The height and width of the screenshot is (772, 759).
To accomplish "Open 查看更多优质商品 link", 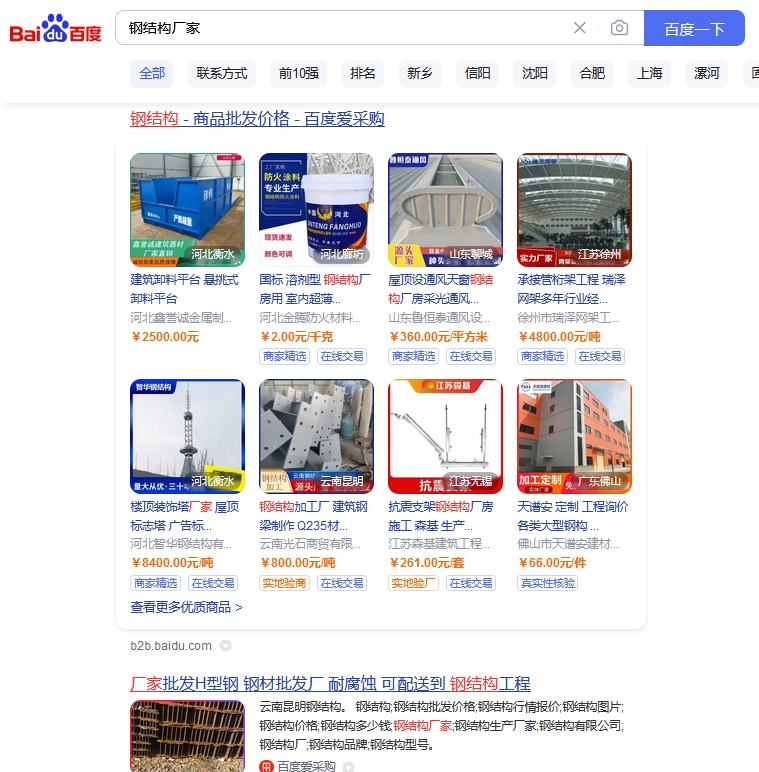I will pos(187,607).
